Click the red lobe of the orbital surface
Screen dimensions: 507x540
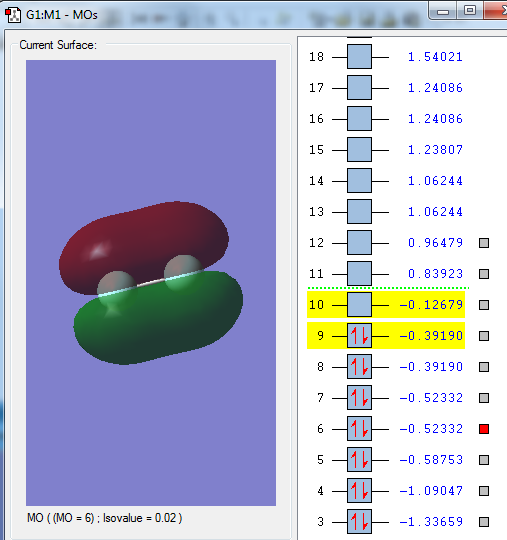click(145, 238)
